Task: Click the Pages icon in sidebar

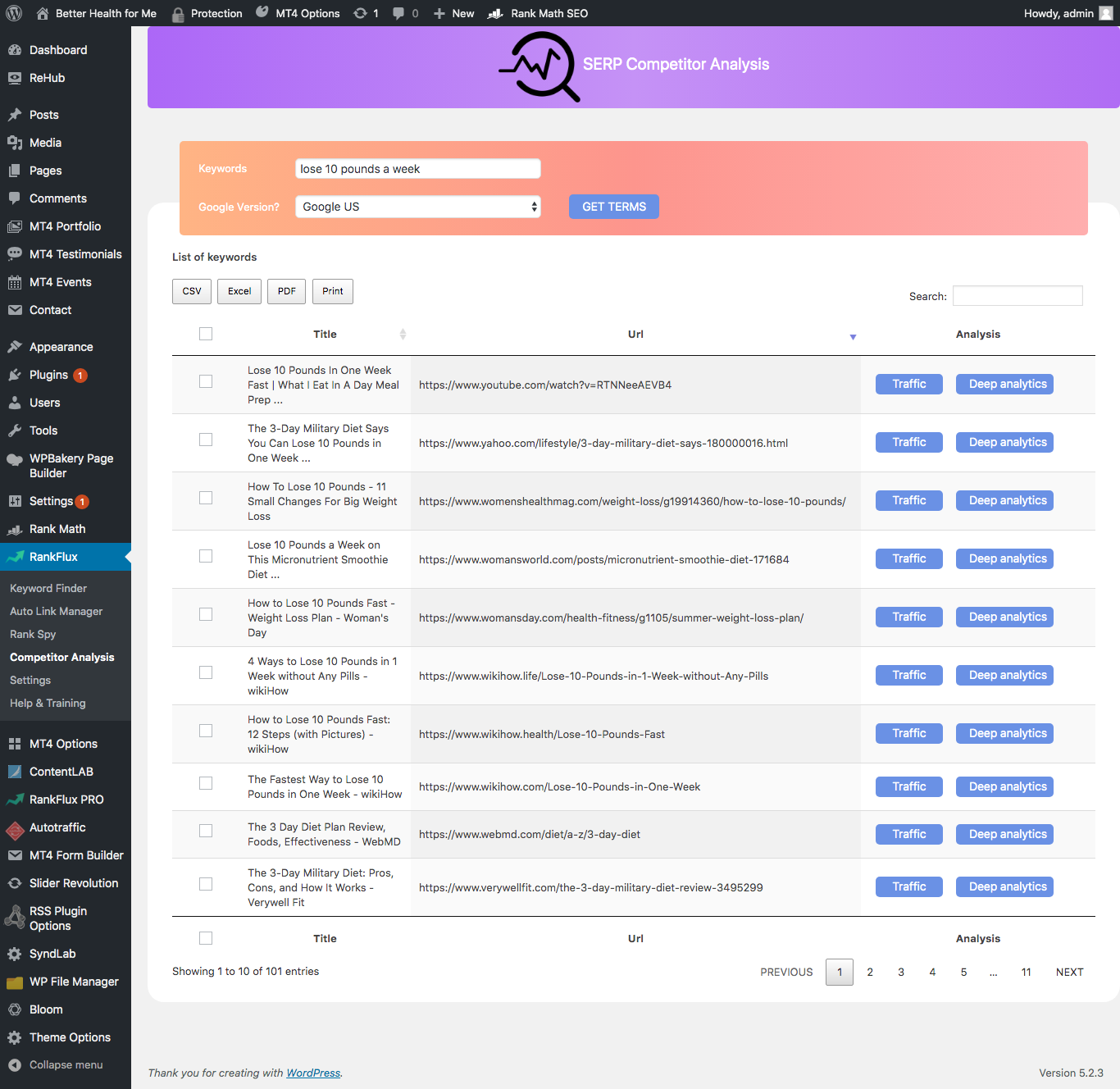Action: [15, 171]
